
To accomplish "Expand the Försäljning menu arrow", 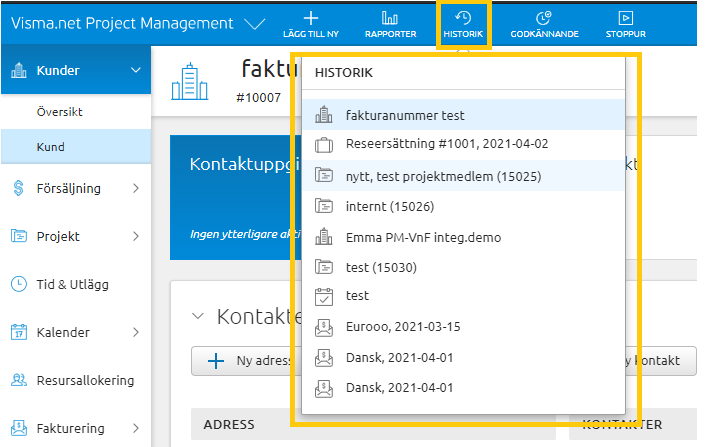I will click(x=136, y=188).
